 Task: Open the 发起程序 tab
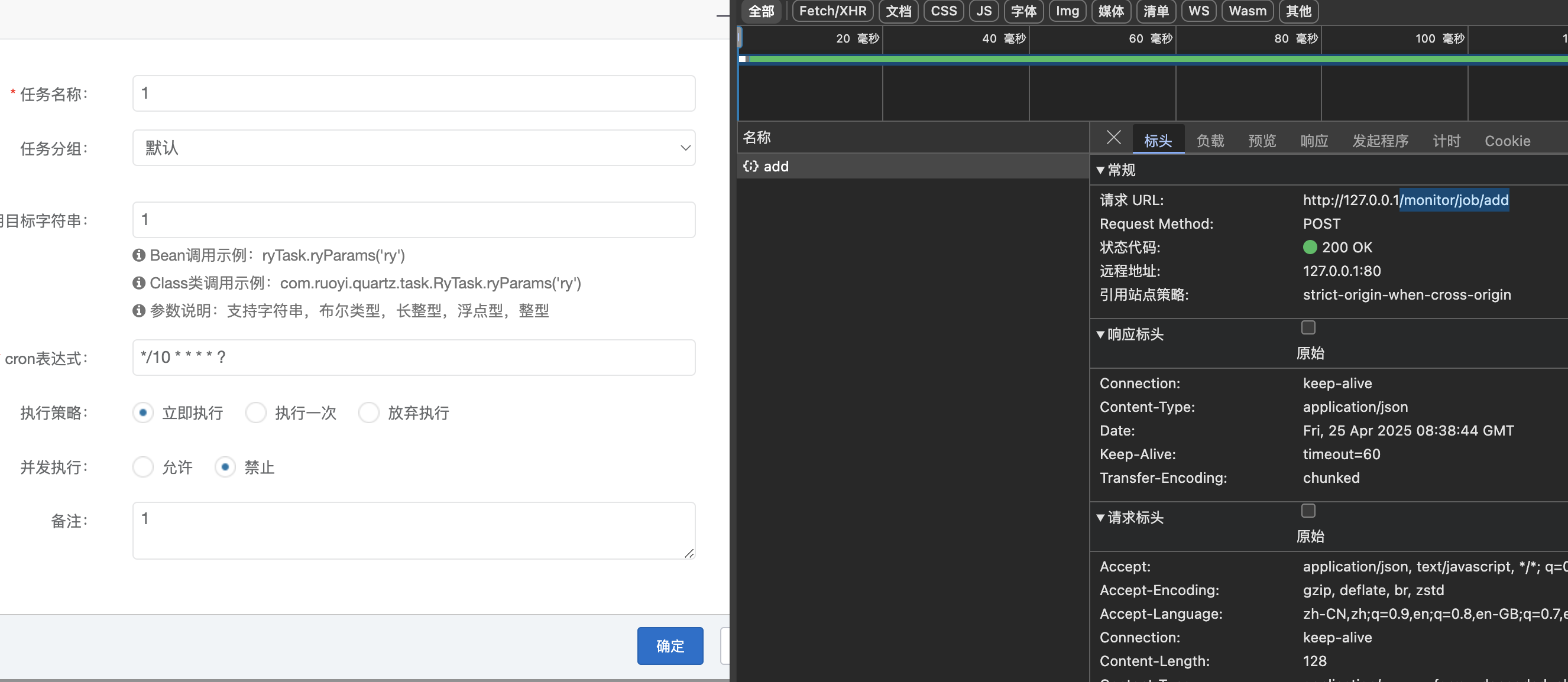click(x=1380, y=141)
